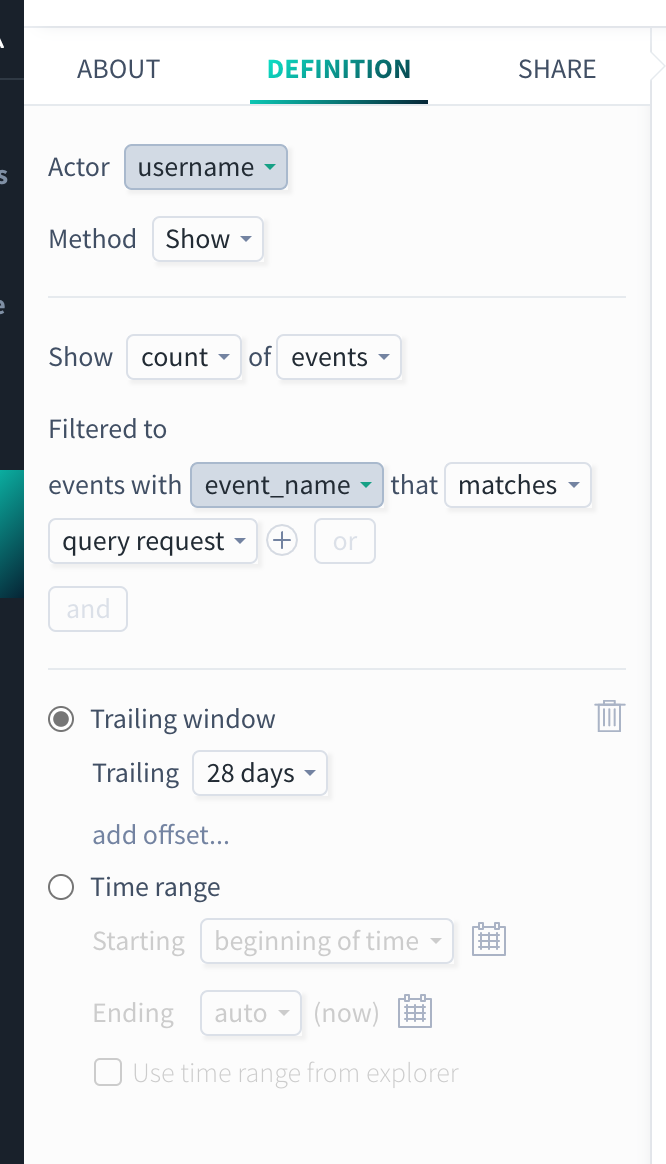Add filter value with plus icon

(x=282, y=540)
